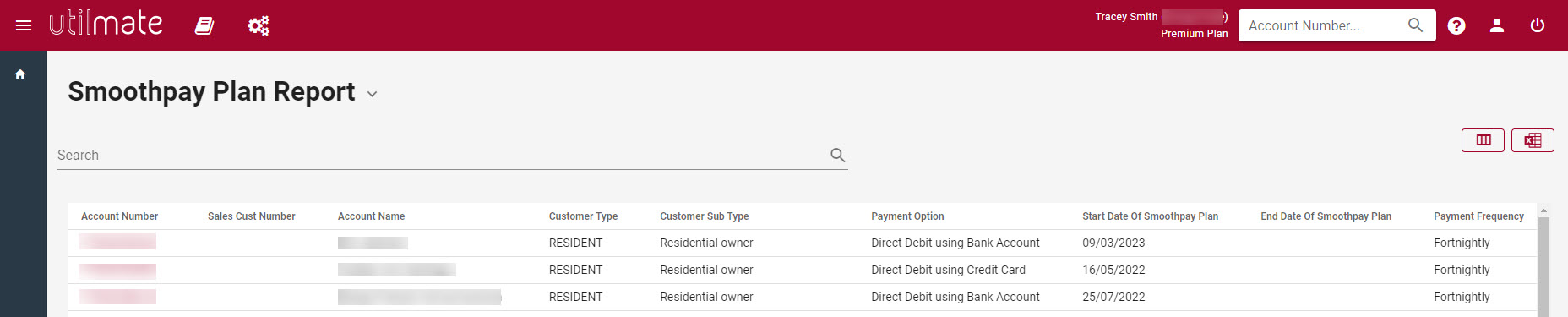Screen dimensions: 1568x317
Task: Open the column chooser button
Action: (1483, 140)
